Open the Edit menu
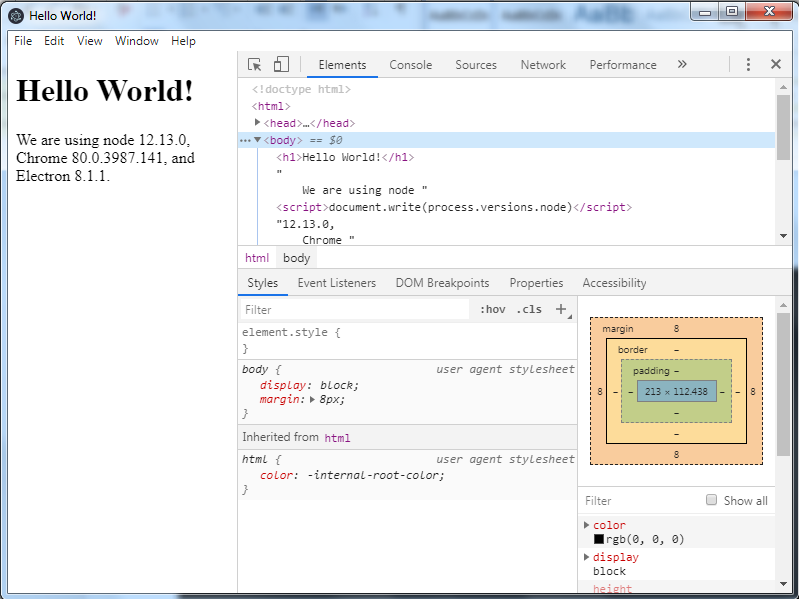The width and height of the screenshot is (799, 599). tap(54, 41)
